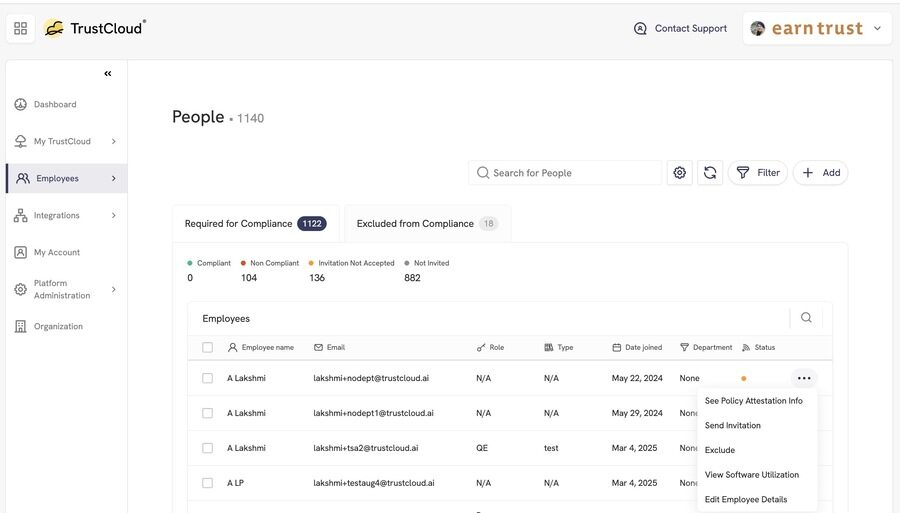900x513 pixels.
Task: Switch to Excluded from Compliance tab
Action: point(427,224)
